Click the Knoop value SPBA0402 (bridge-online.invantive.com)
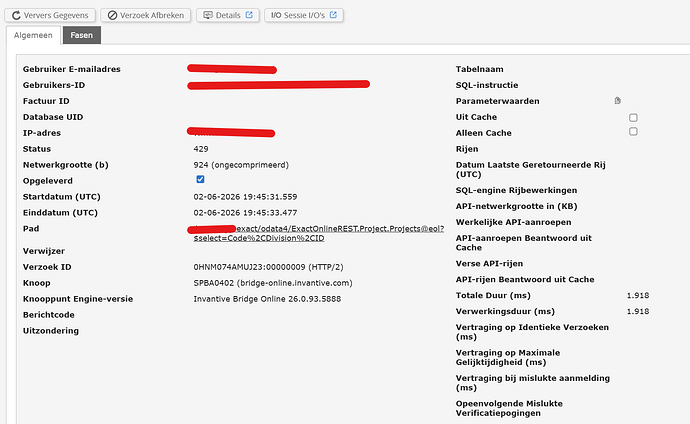Image resolution: width=690 pixels, height=424 pixels. pos(273,283)
